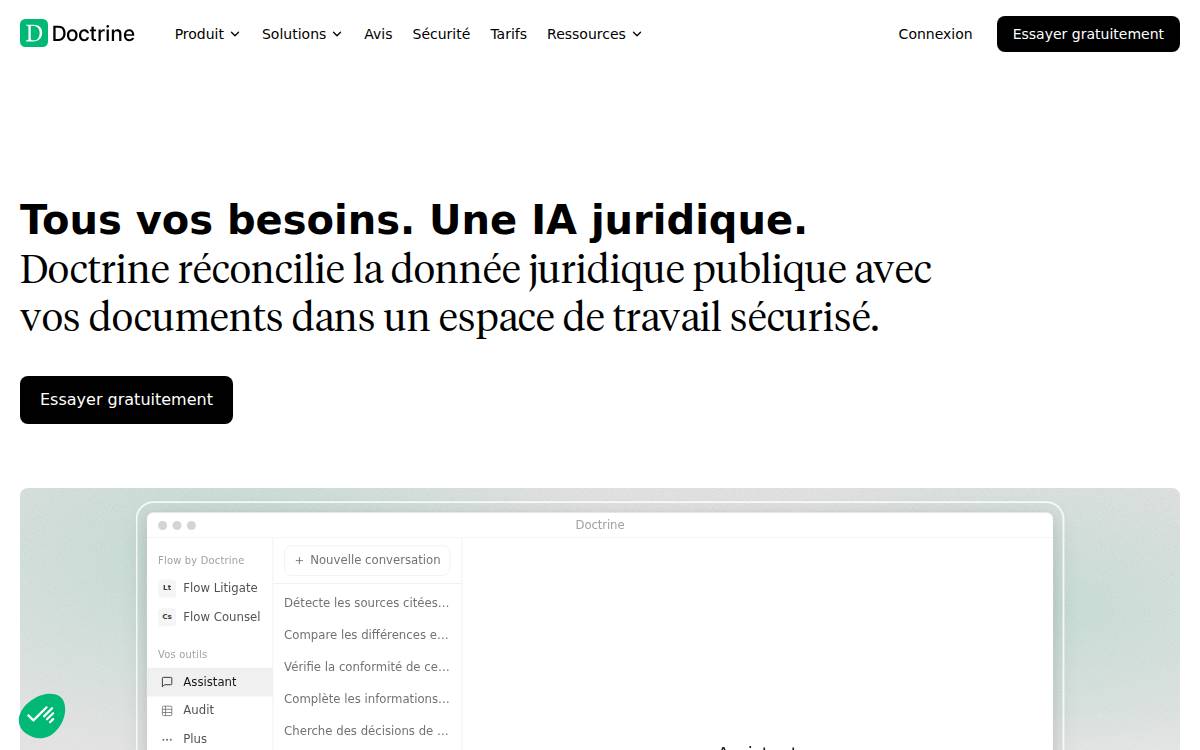Click the Plus ellipsis icon
1200x750 pixels.
coord(167,739)
